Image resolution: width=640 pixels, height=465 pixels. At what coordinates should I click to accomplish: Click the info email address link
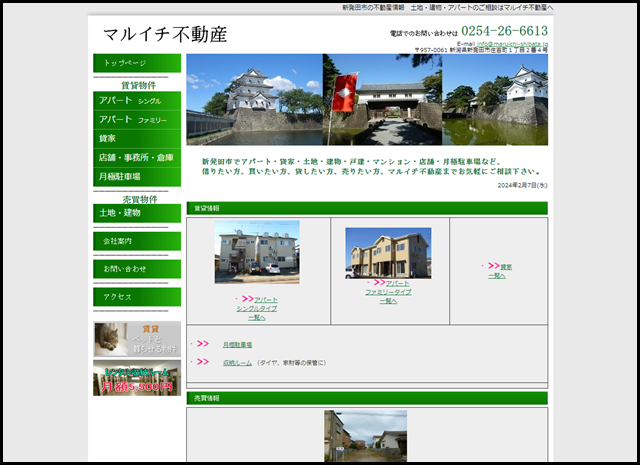coord(513,44)
